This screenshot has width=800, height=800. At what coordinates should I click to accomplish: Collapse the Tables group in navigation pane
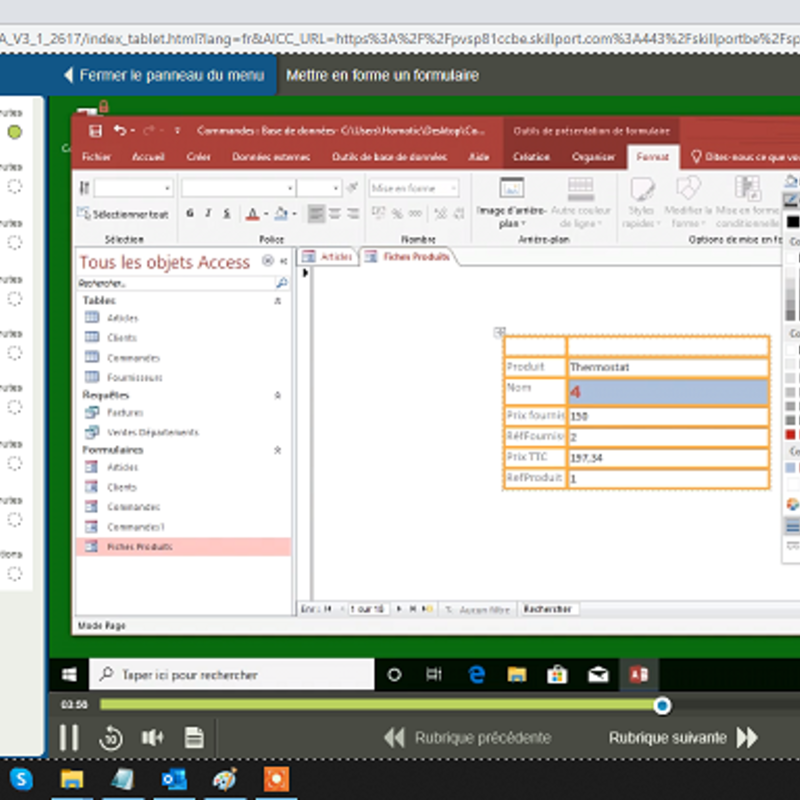tap(278, 301)
